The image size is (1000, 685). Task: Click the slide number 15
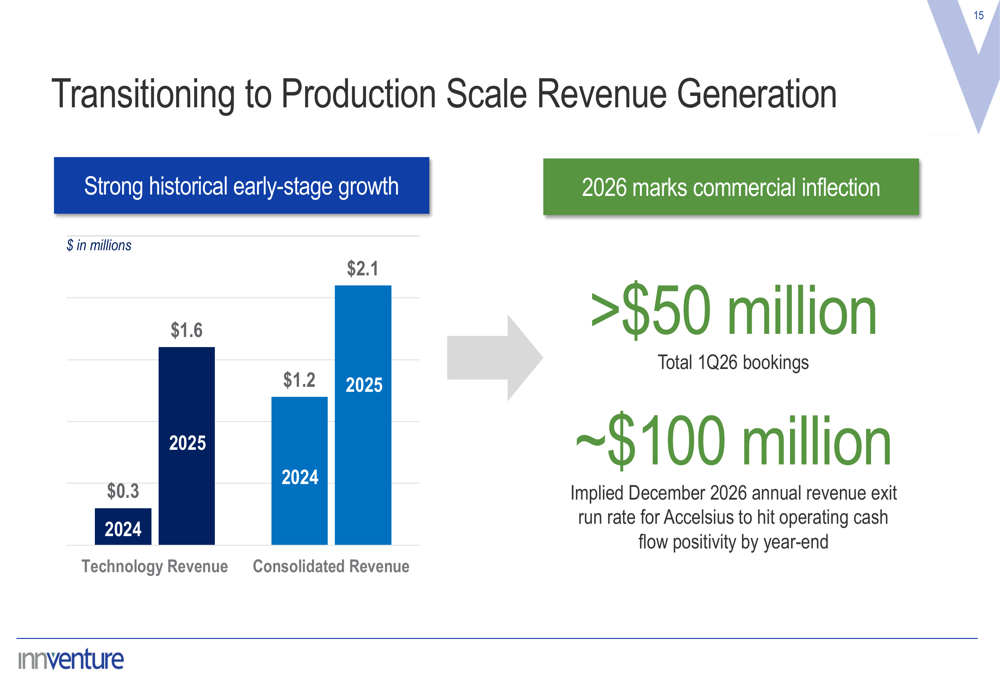[x=979, y=15]
